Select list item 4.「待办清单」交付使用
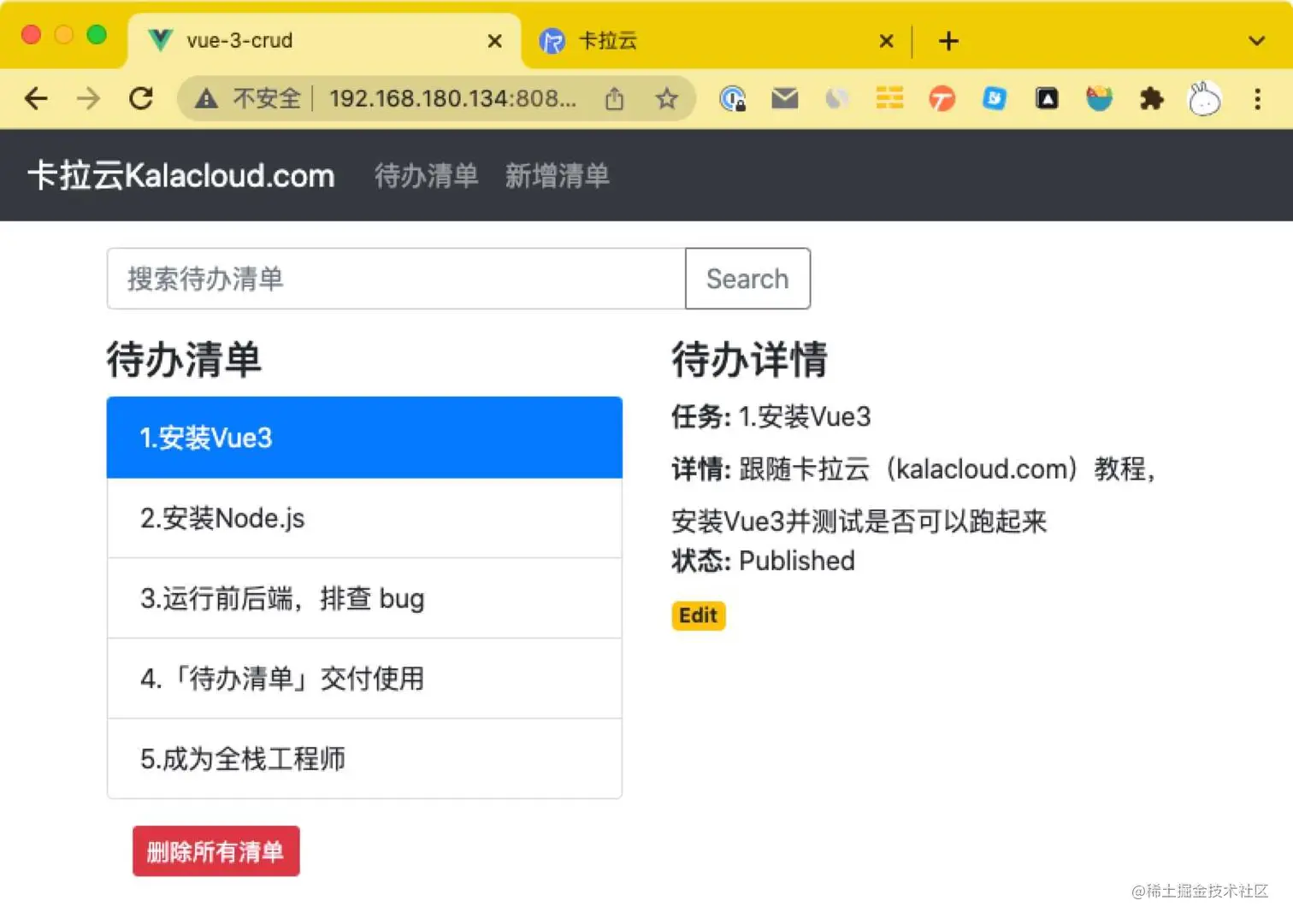Viewport: 1293px width, 924px height. (364, 679)
